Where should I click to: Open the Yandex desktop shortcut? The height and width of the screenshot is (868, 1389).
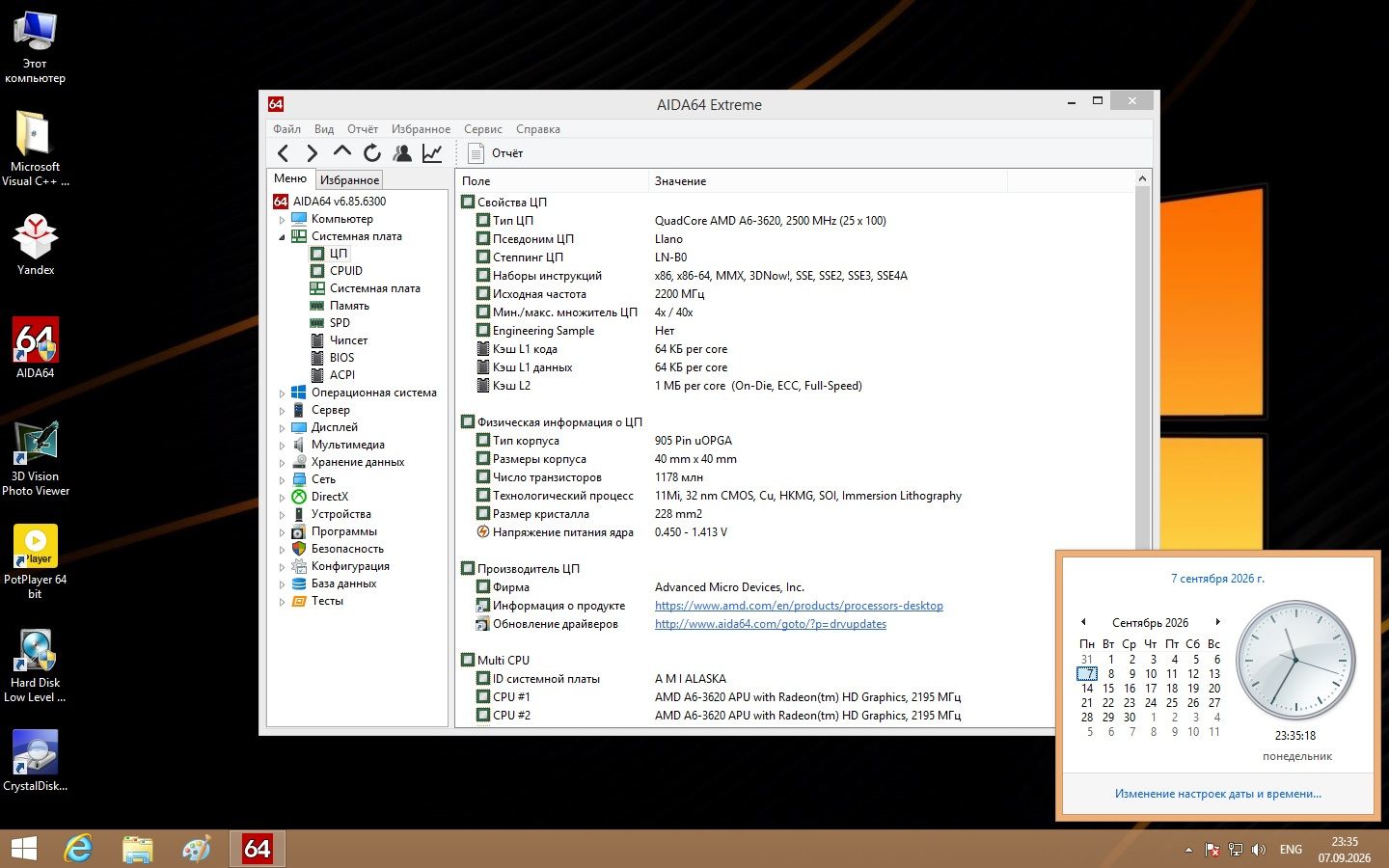tap(36, 245)
